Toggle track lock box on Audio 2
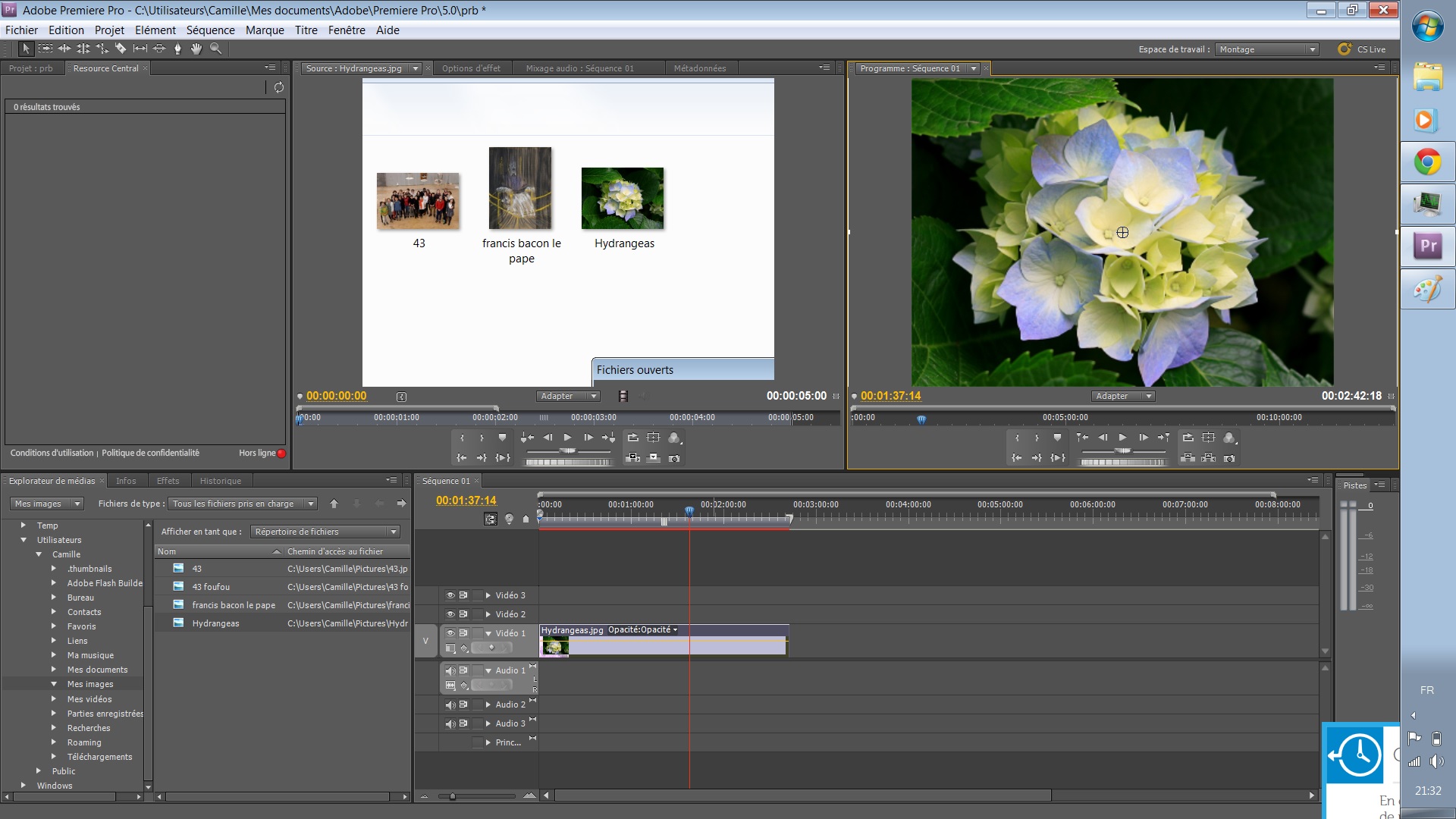Image resolution: width=1456 pixels, height=819 pixels. 477,704
